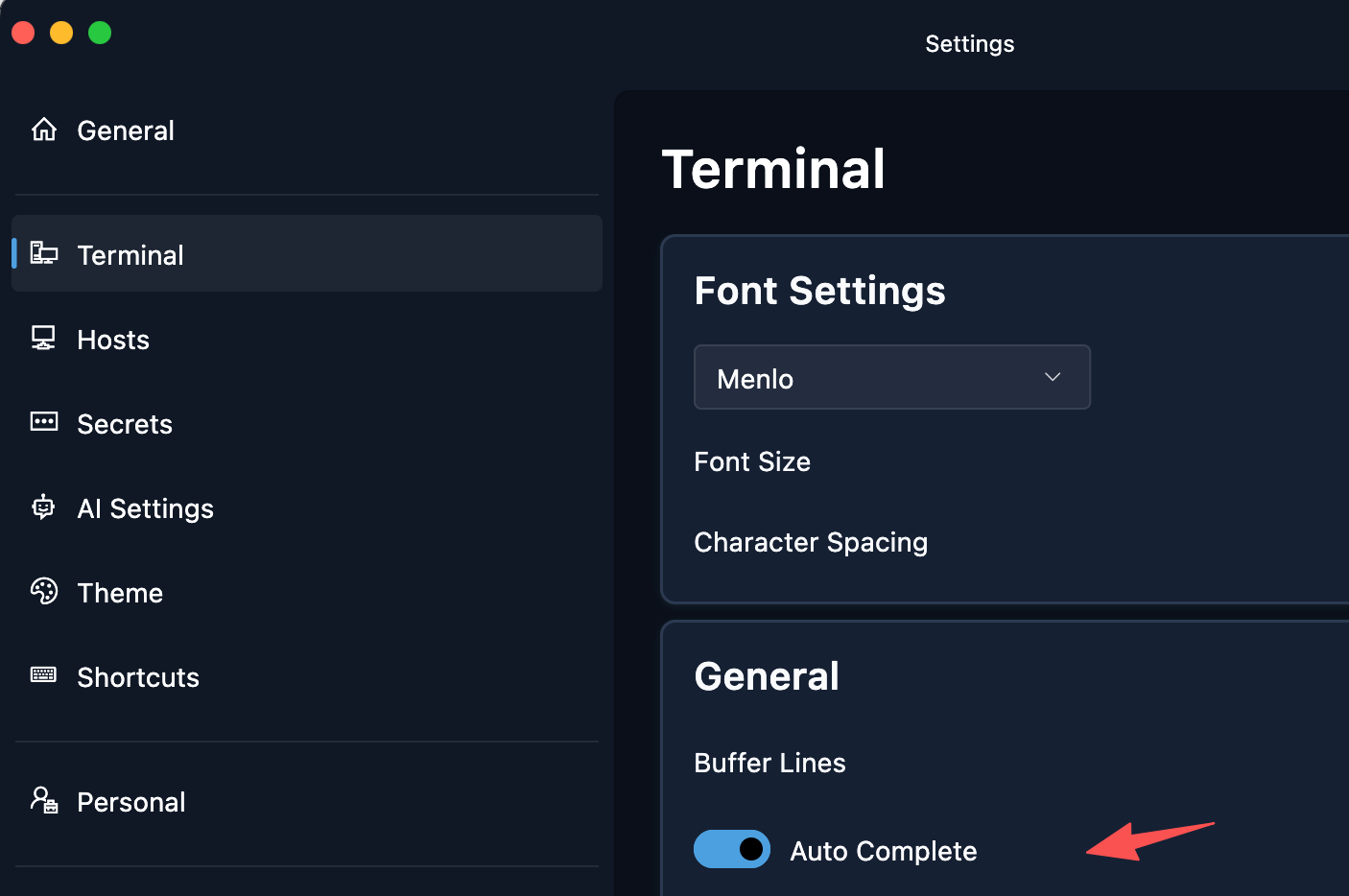
Task: Click the Terminal icon in sidebar
Action: click(x=44, y=253)
